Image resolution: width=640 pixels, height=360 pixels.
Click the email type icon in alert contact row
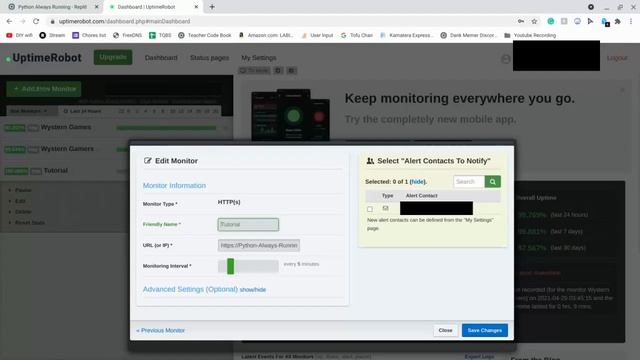tap(385, 209)
